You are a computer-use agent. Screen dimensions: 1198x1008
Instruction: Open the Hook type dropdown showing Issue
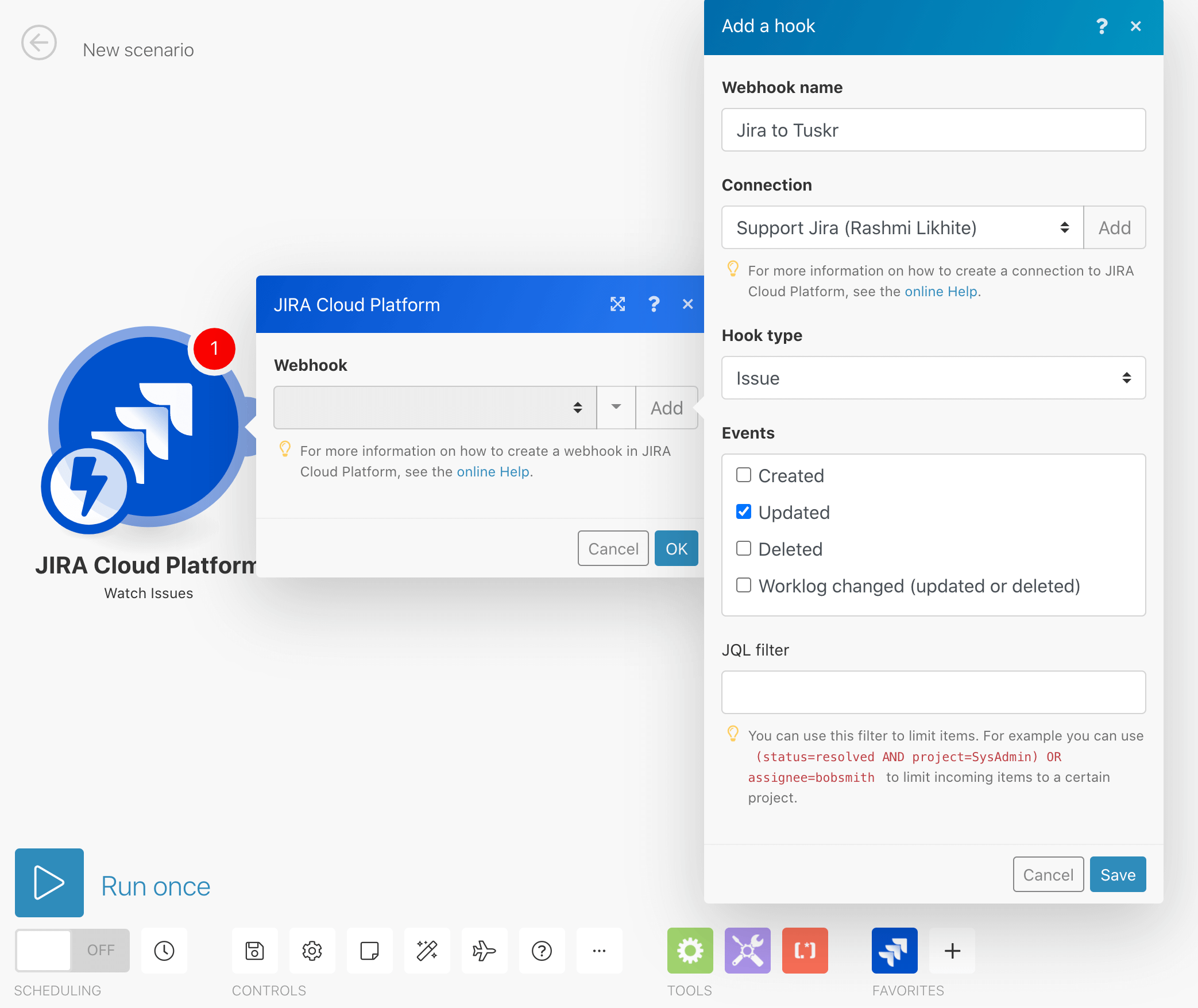(933, 378)
